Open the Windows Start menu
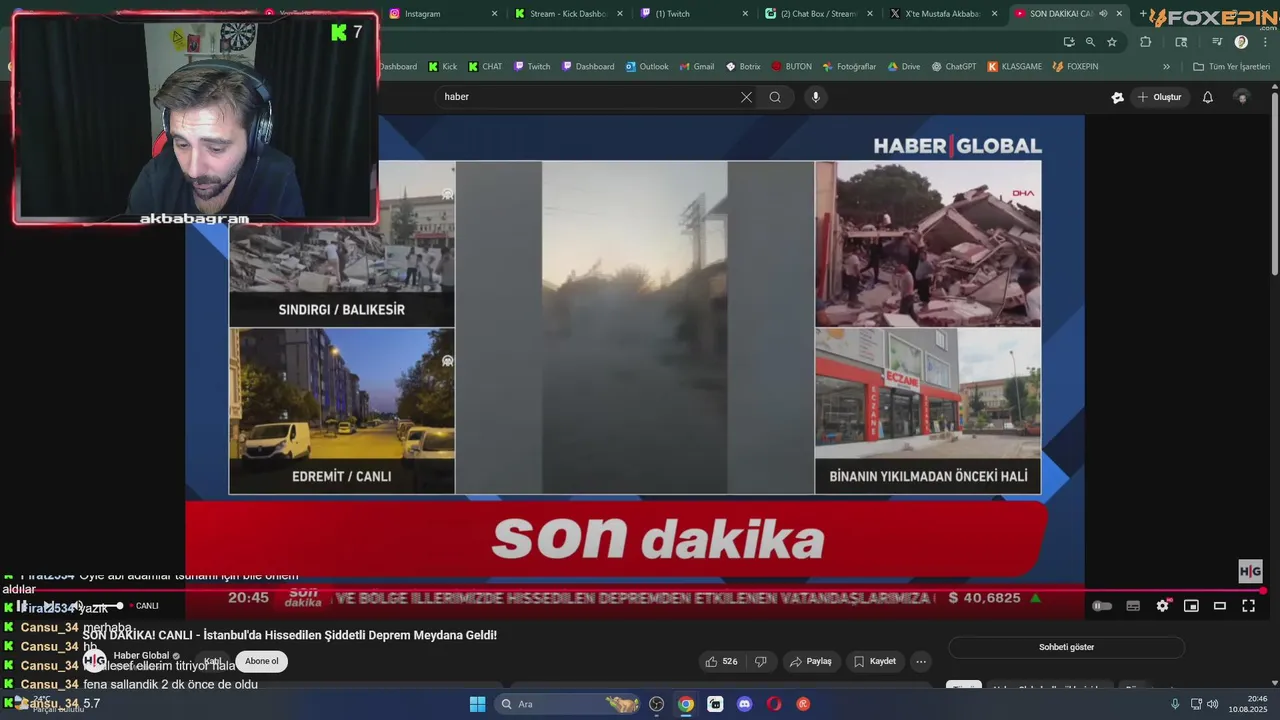The height and width of the screenshot is (720, 1280). 477,704
